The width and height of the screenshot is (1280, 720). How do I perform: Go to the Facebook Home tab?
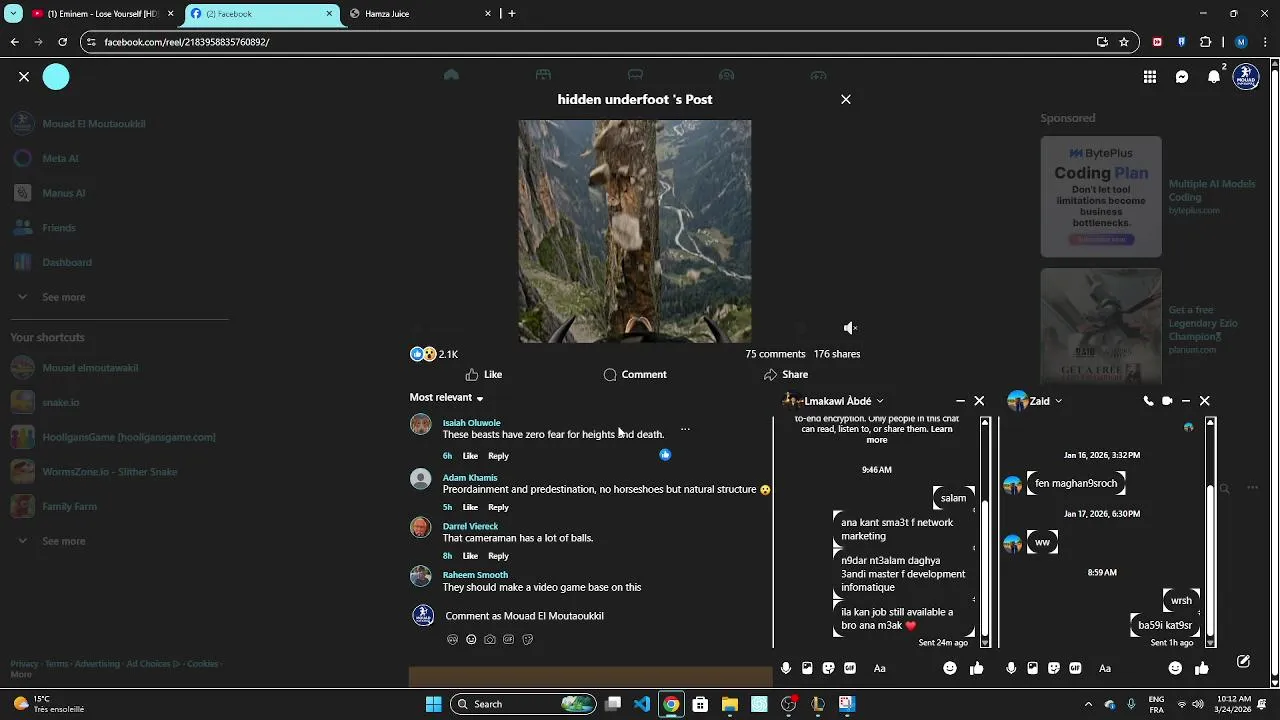pyautogui.click(x=451, y=75)
